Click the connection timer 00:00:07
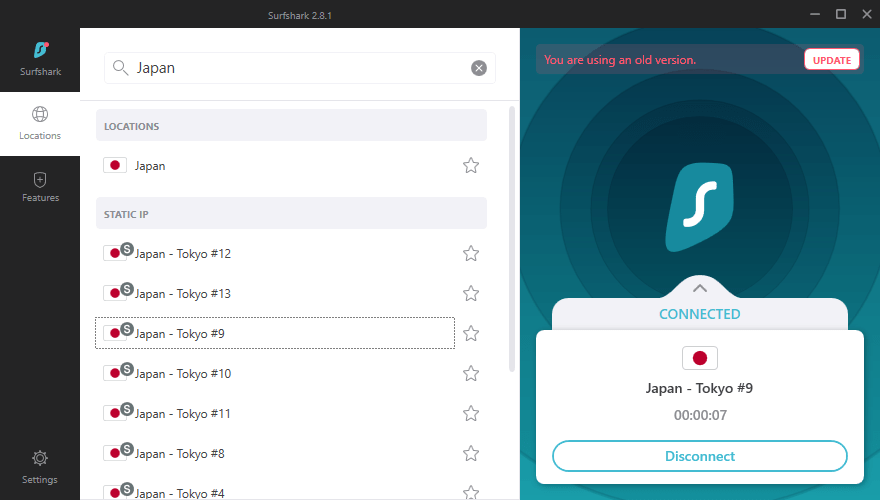The image size is (880, 500). (700, 415)
